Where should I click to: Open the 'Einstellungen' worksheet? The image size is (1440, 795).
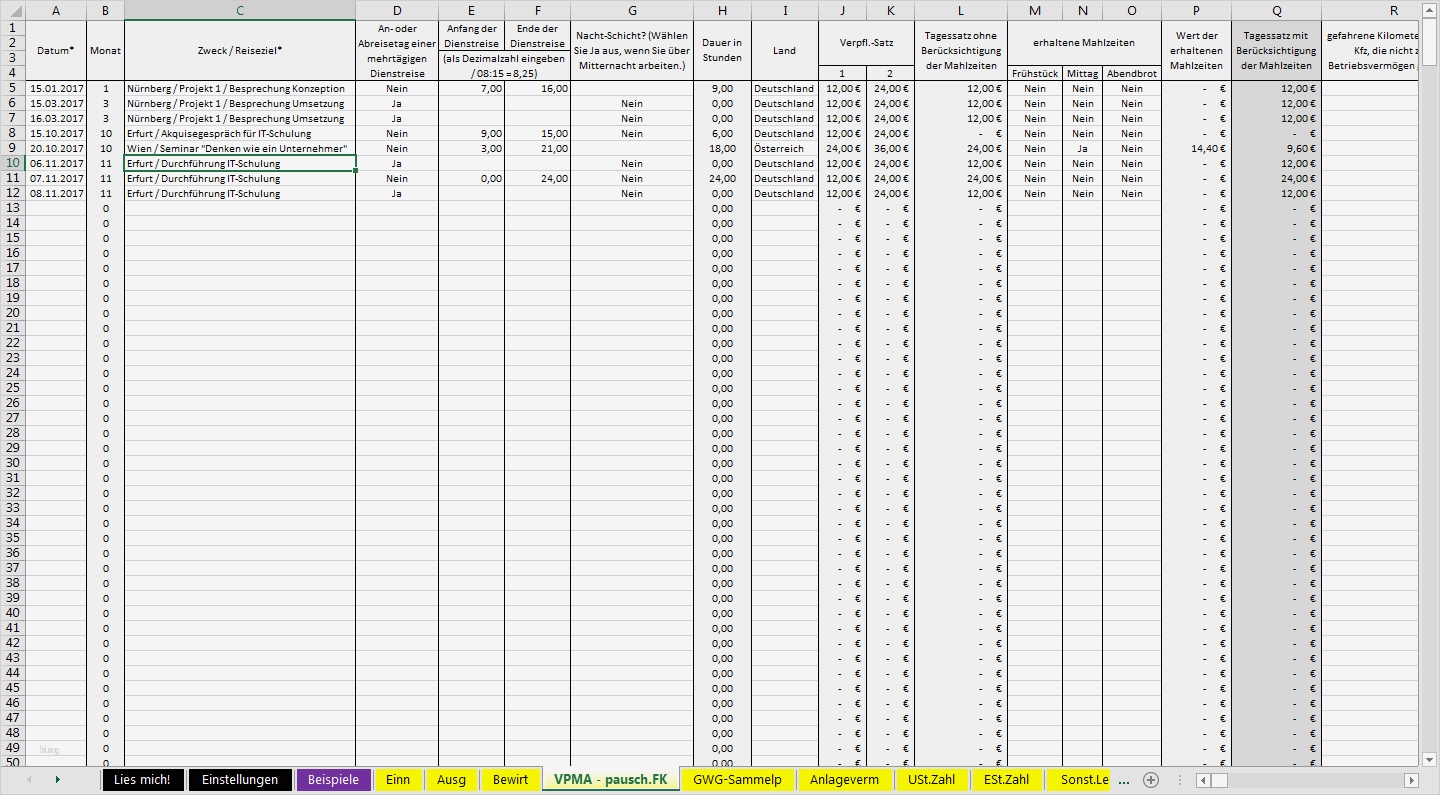pyautogui.click(x=240, y=779)
